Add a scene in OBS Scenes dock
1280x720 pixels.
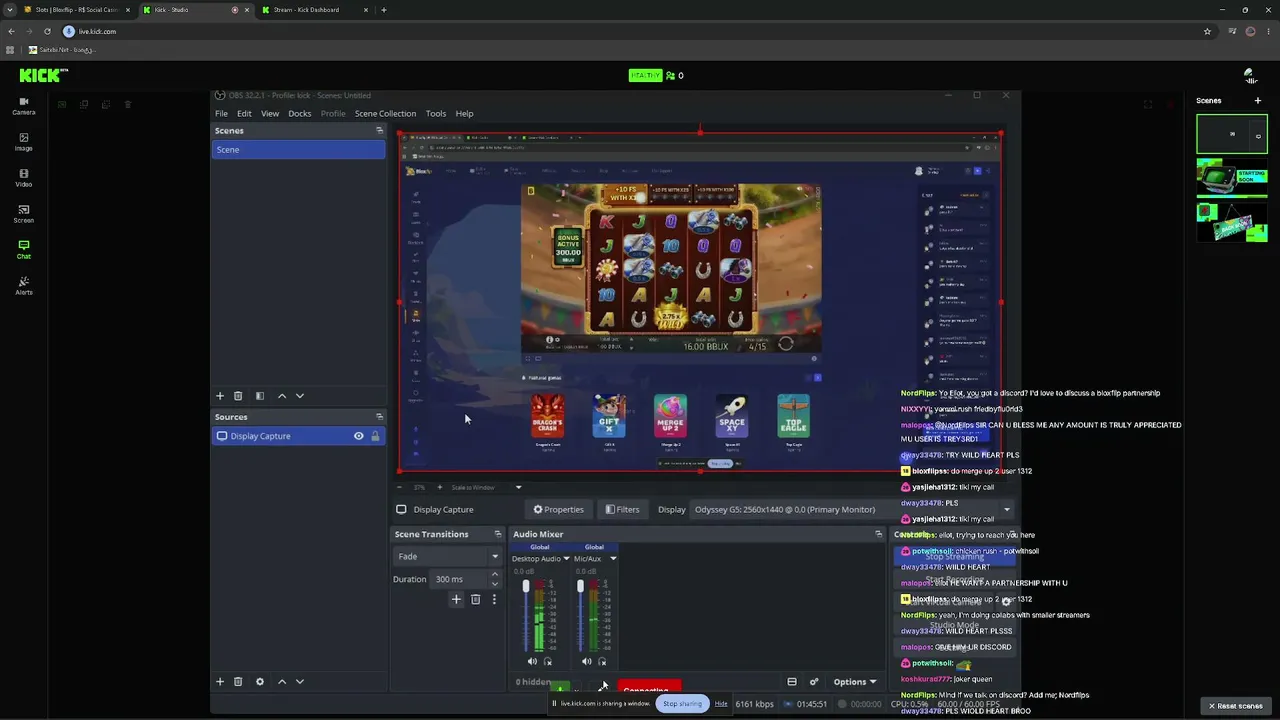(x=220, y=396)
